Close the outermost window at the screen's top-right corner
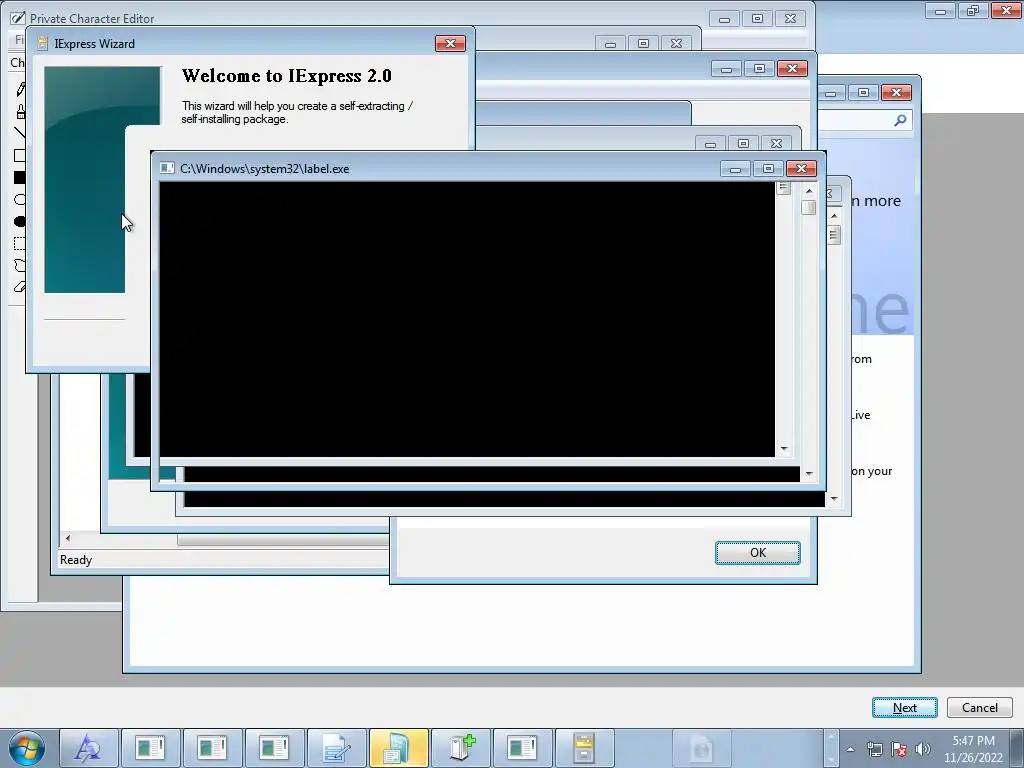This screenshot has width=1024, height=768. point(1006,10)
